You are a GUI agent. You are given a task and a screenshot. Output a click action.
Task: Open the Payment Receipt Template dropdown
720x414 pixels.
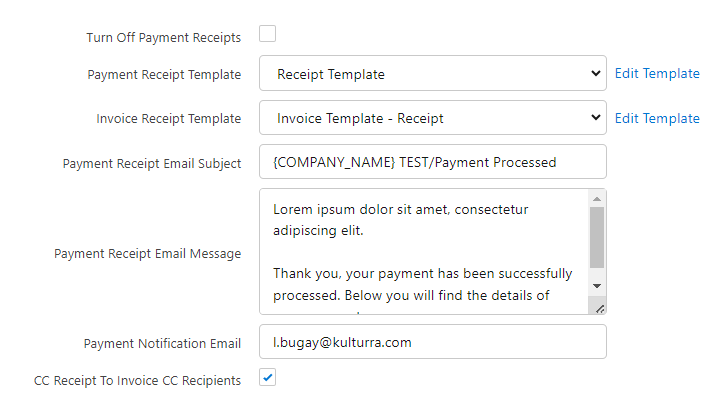[x=432, y=73]
